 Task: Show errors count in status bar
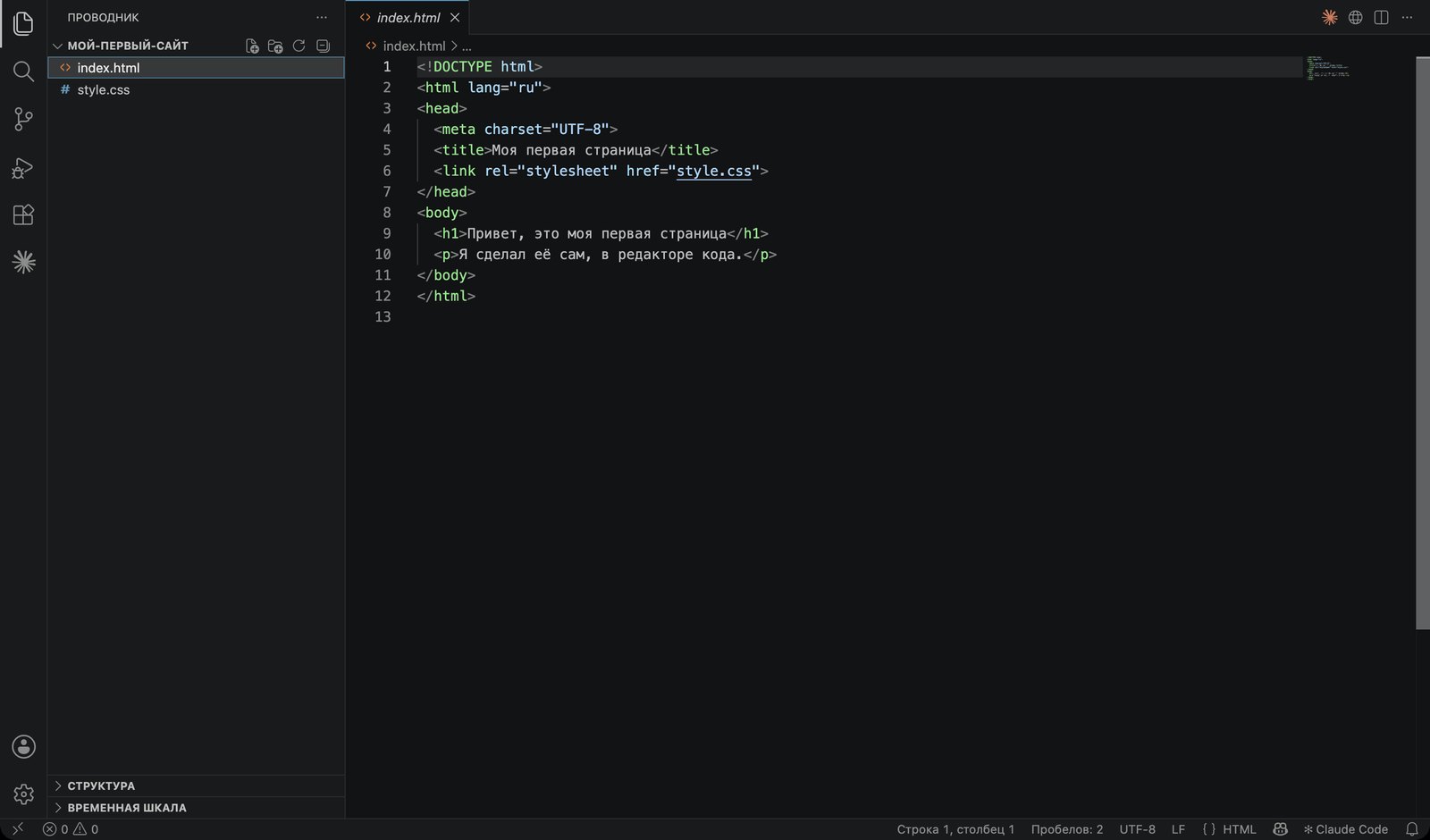point(55,829)
